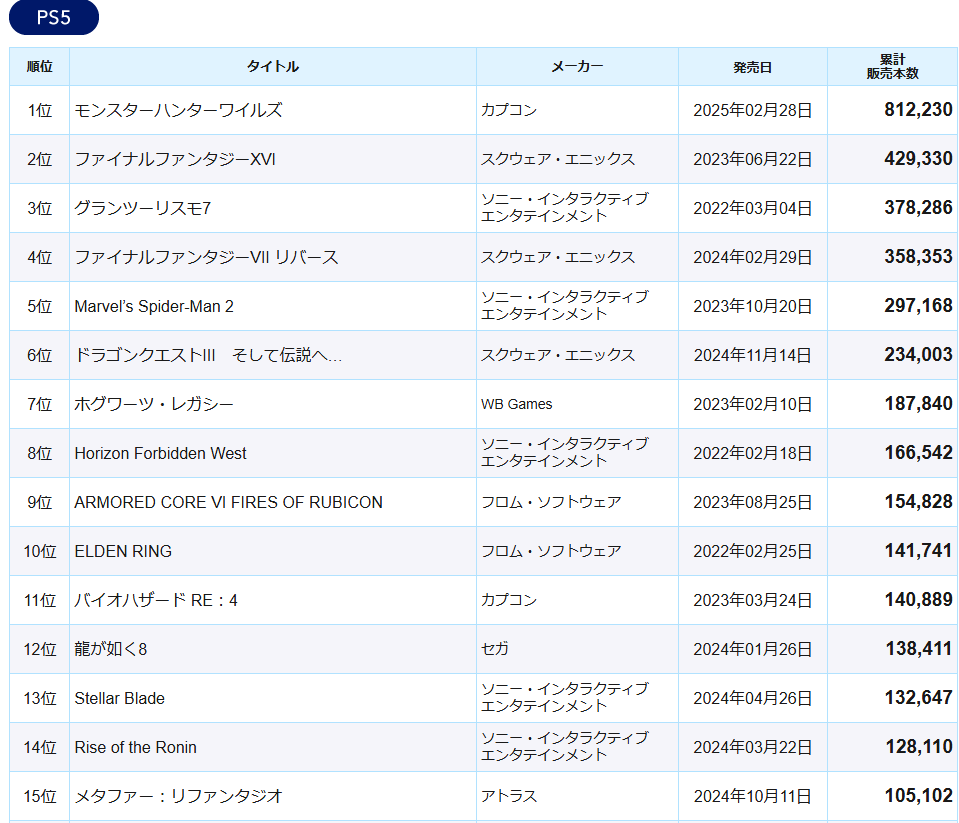
Task: Click maker フロム・ソフトウェア in ELDEN RING row
Action: click(x=551, y=551)
